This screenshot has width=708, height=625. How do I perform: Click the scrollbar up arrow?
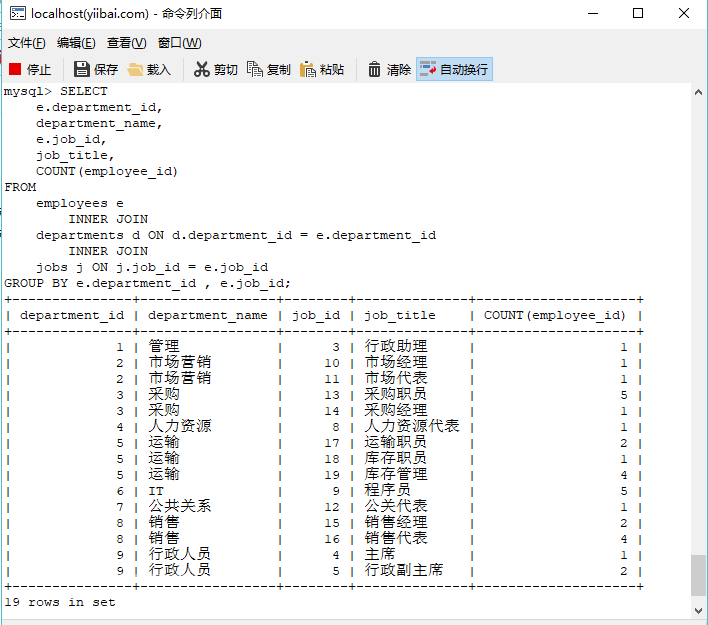(698, 93)
